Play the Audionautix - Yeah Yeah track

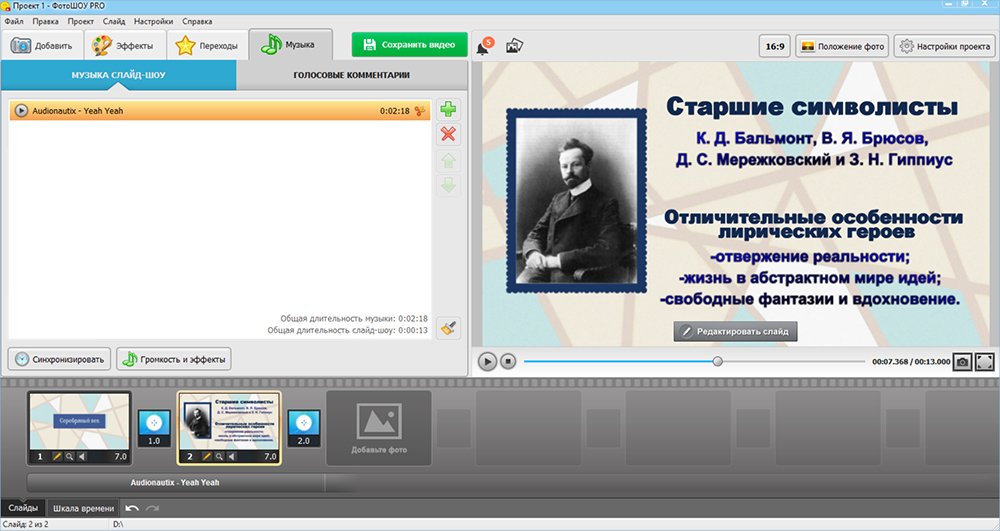tap(22, 110)
